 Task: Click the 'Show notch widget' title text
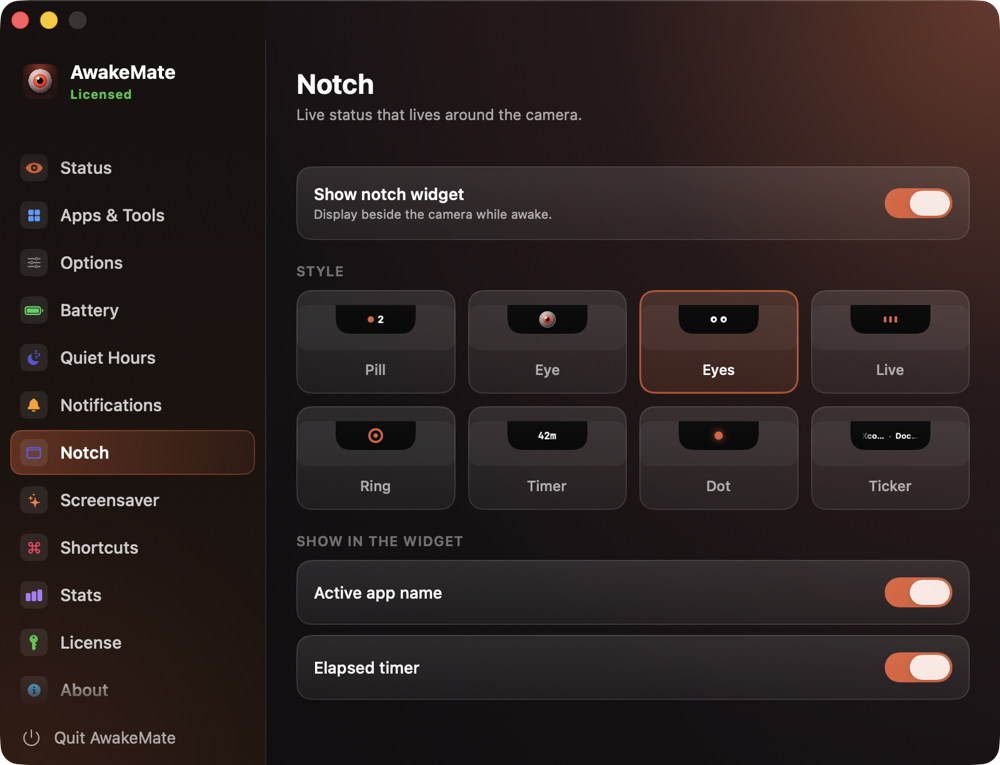pyautogui.click(x=389, y=194)
